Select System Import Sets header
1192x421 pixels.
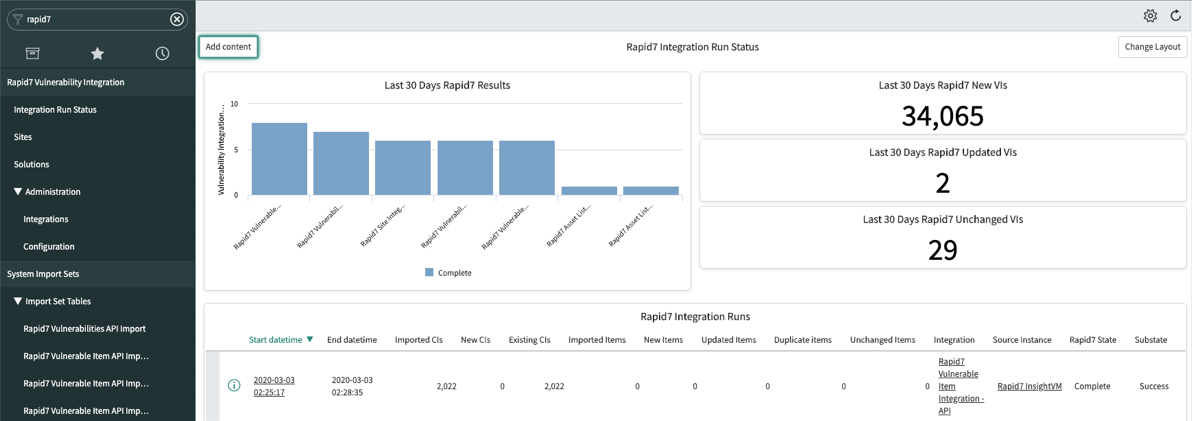point(43,274)
